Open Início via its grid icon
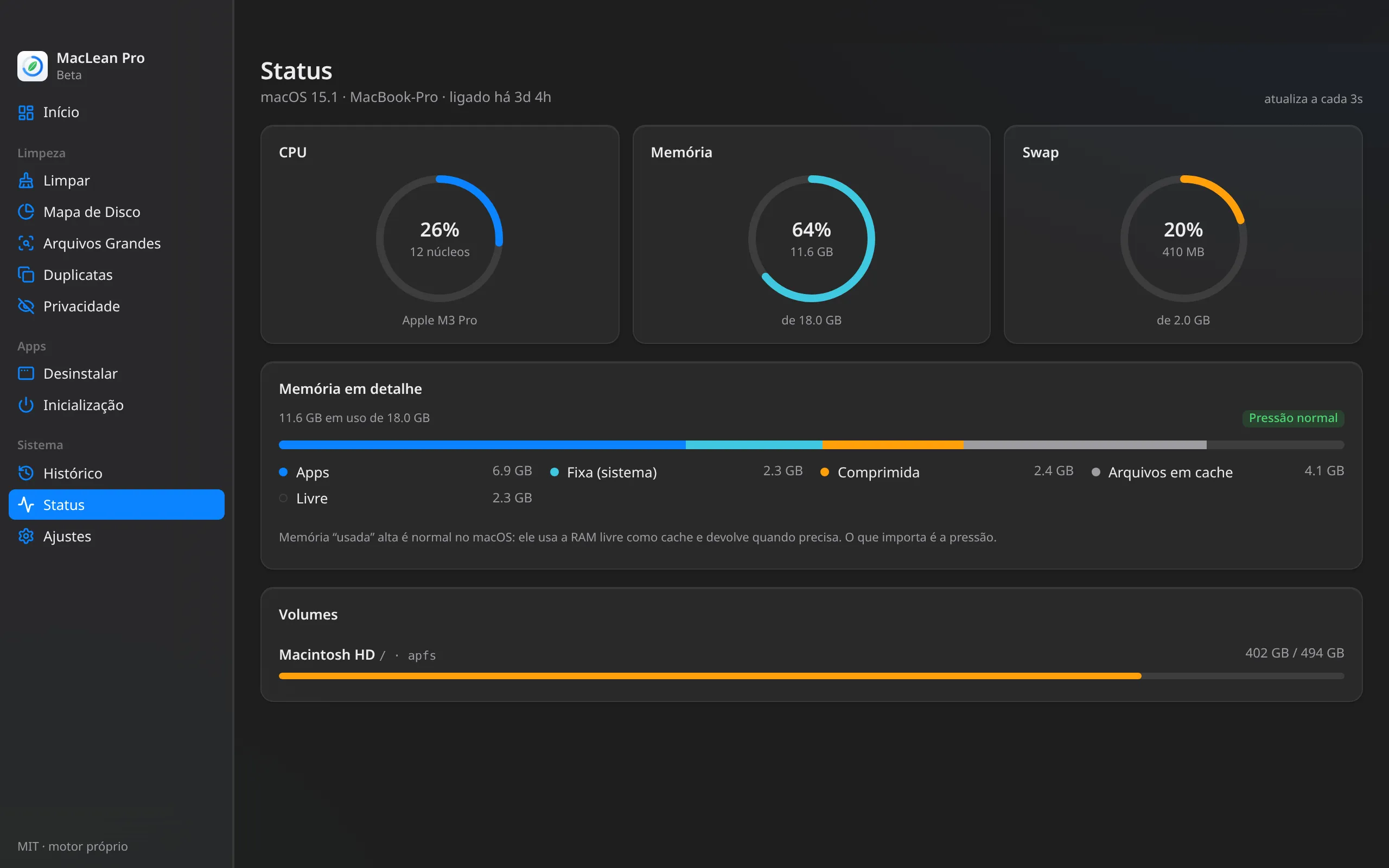Image resolution: width=1389 pixels, height=868 pixels. (26, 112)
